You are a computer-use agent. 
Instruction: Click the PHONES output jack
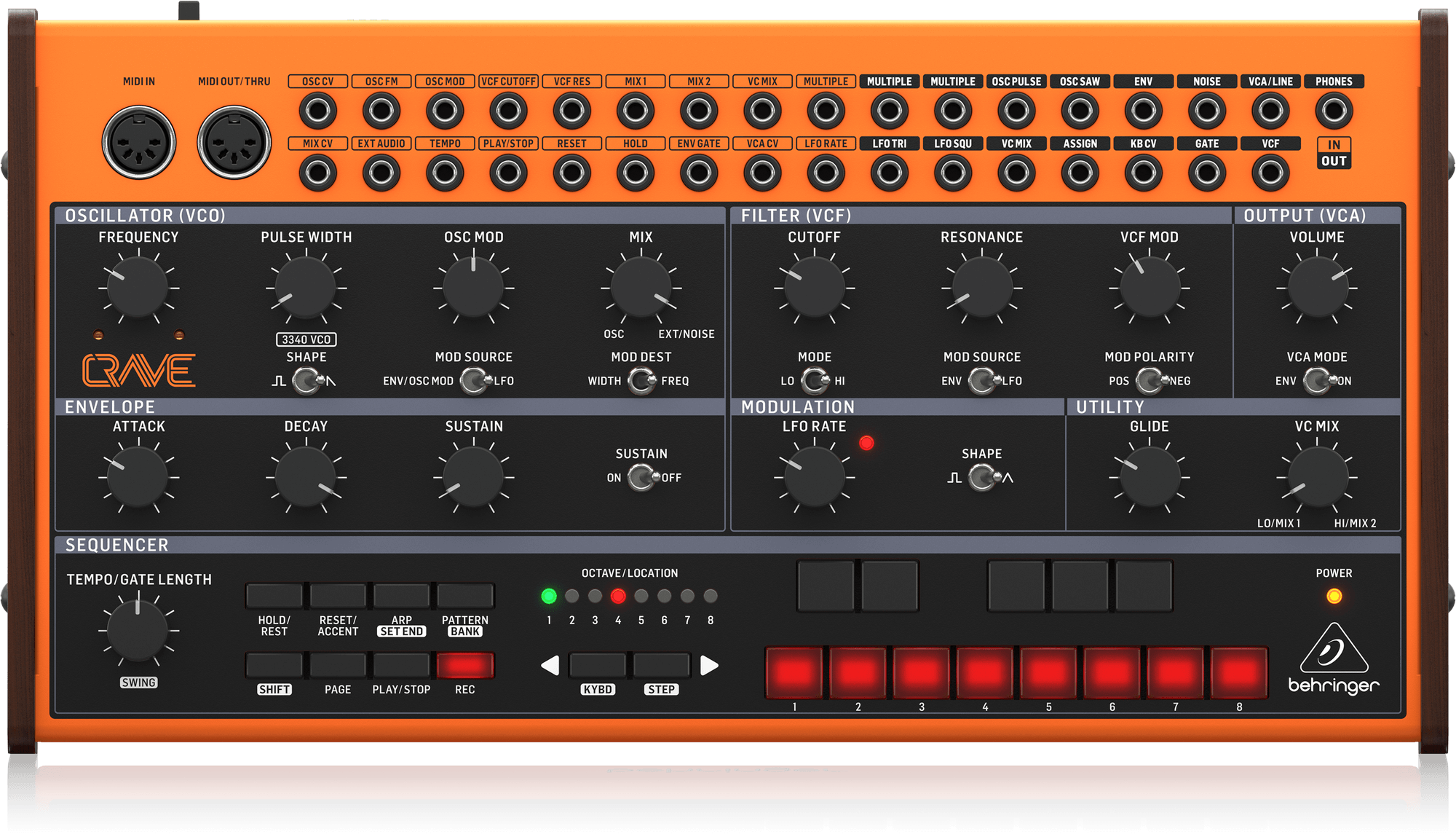pyautogui.click(x=1334, y=111)
